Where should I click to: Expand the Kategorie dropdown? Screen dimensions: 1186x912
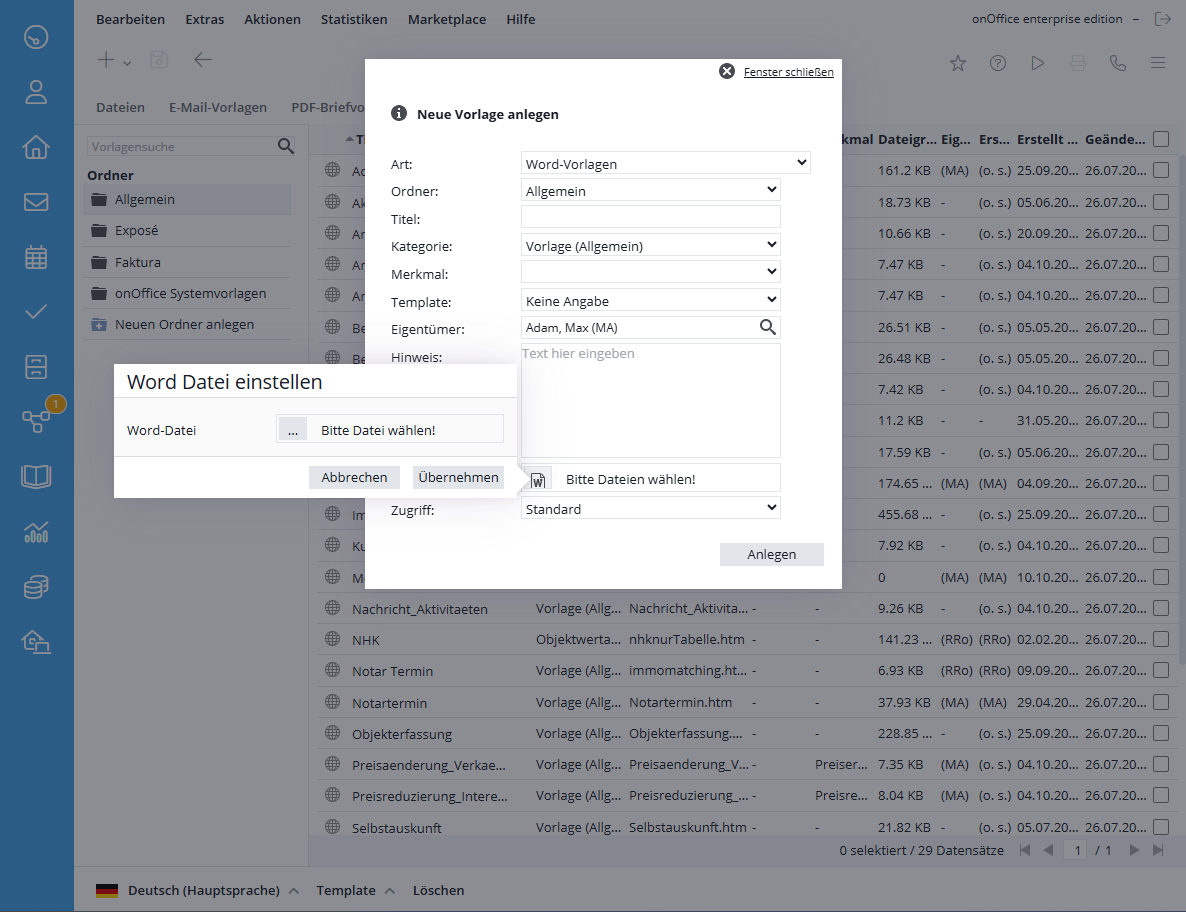coord(650,245)
